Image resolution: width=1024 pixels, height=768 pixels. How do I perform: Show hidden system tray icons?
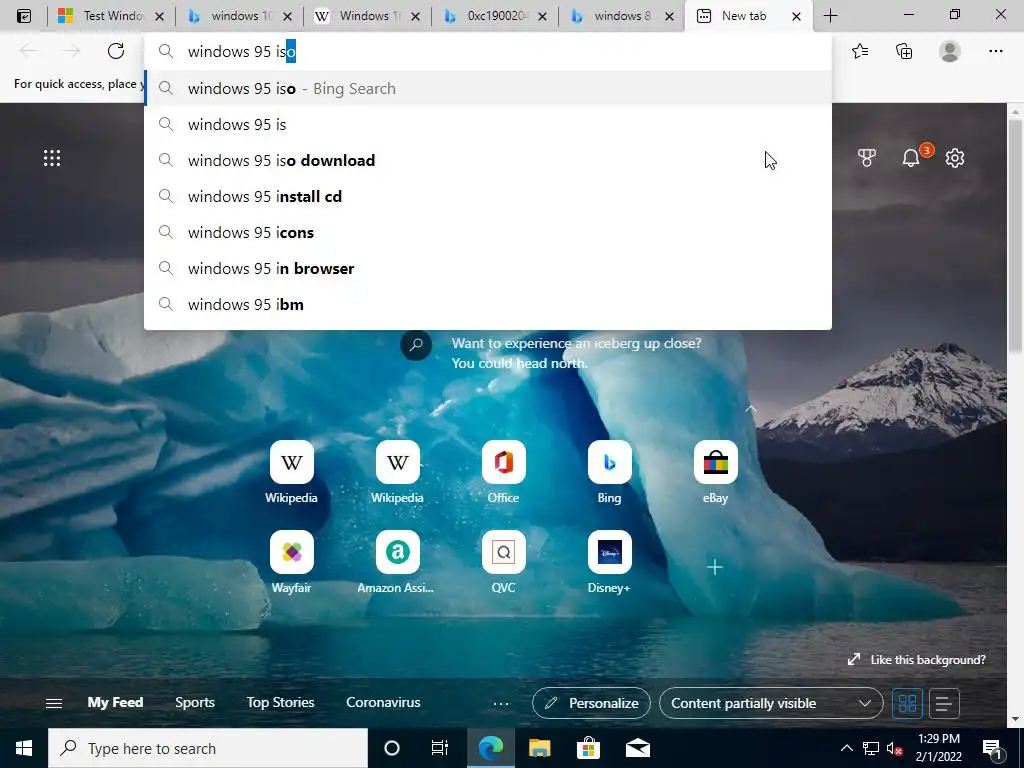click(x=846, y=748)
